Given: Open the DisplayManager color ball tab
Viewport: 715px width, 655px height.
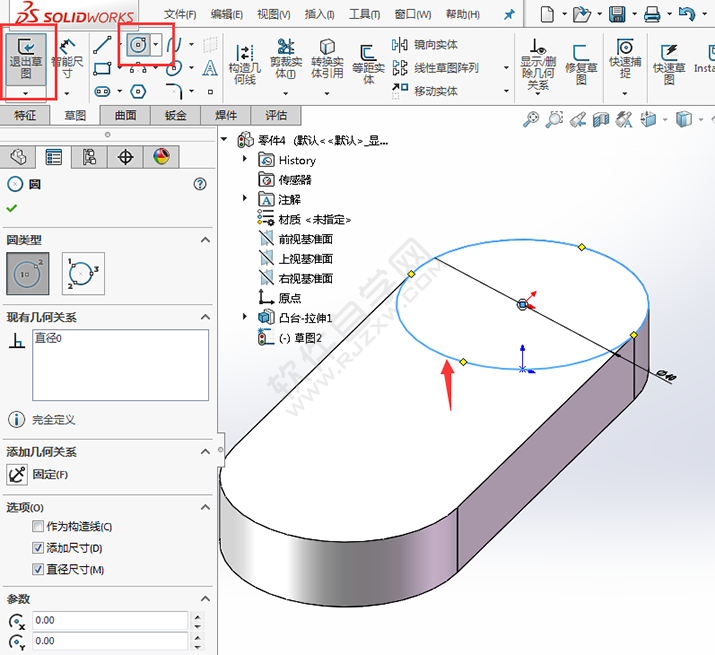Looking at the screenshot, I should pos(161,157).
